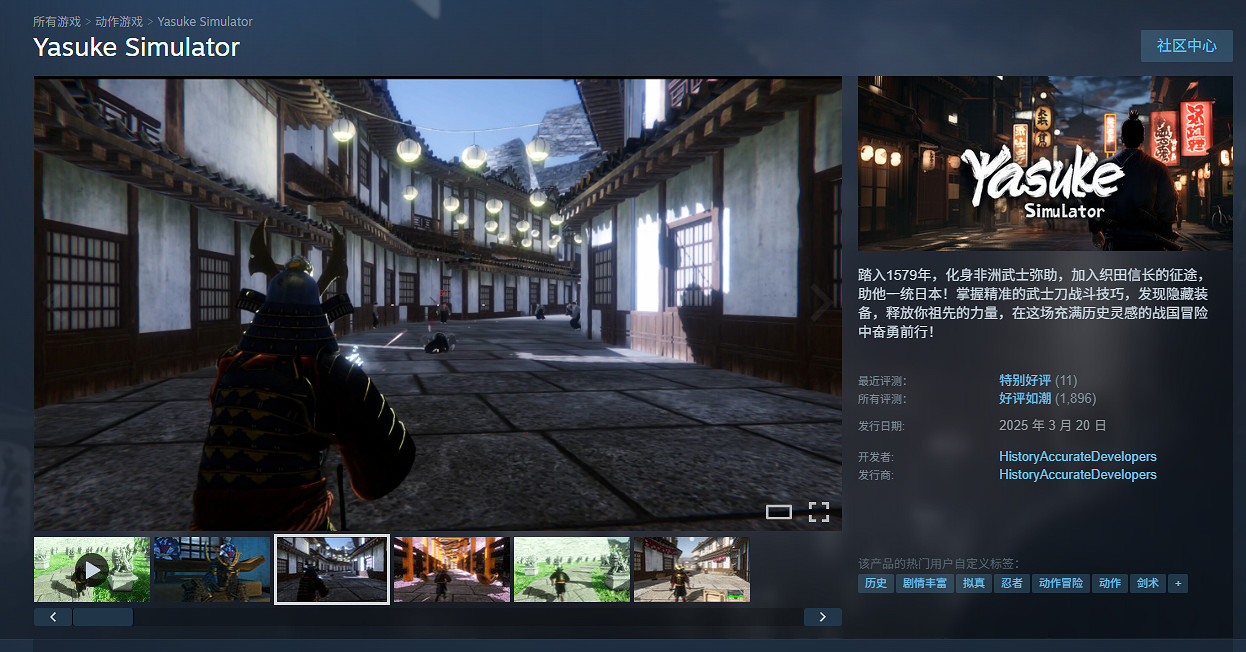Select the 剑术 tag
Screen dimensions: 1246x652
(1147, 583)
